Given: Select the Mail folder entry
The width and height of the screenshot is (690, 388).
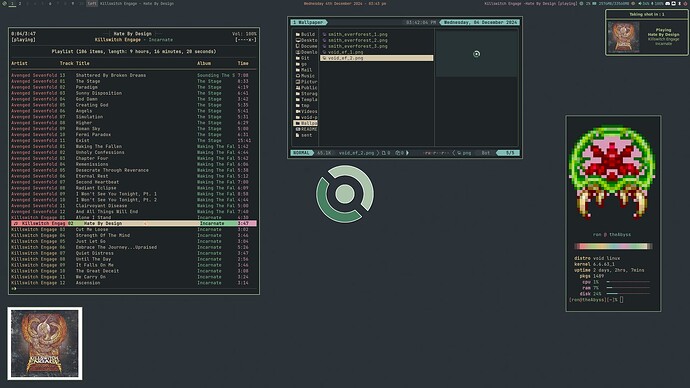Looking at the screenshot, I should coord(304,70).
